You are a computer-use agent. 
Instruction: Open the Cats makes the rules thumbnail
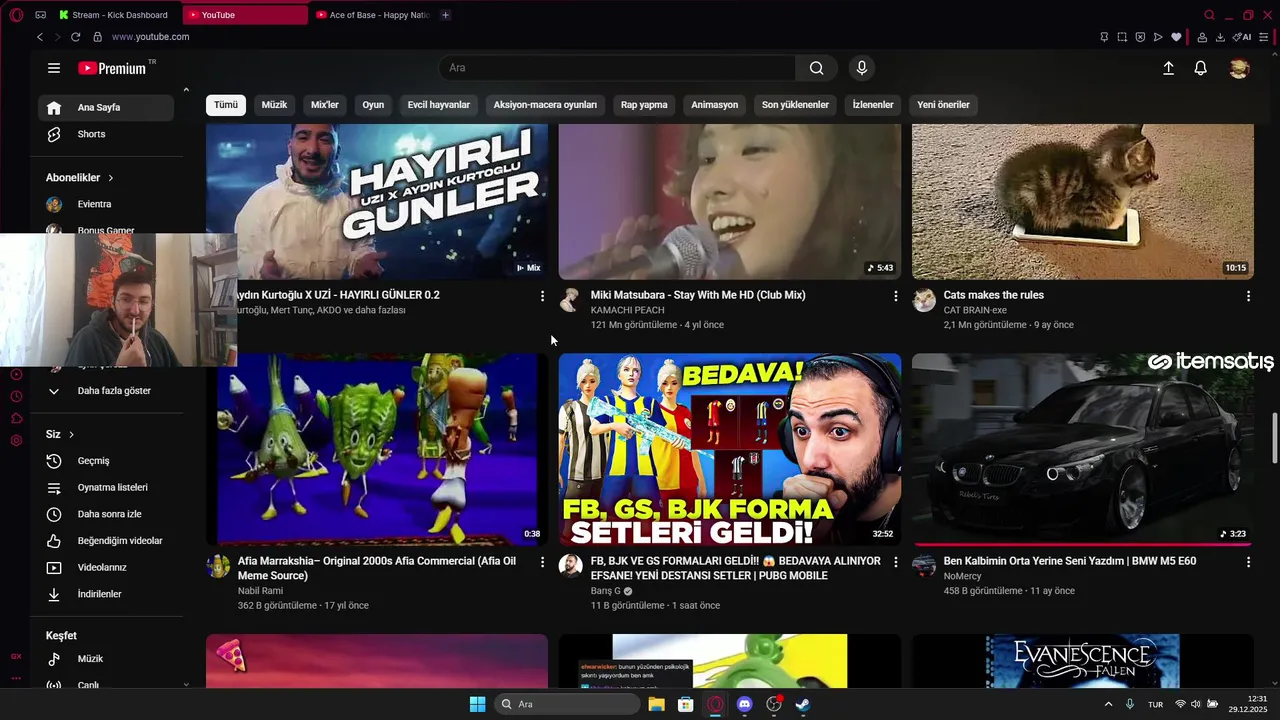[x=1082, y=201]
